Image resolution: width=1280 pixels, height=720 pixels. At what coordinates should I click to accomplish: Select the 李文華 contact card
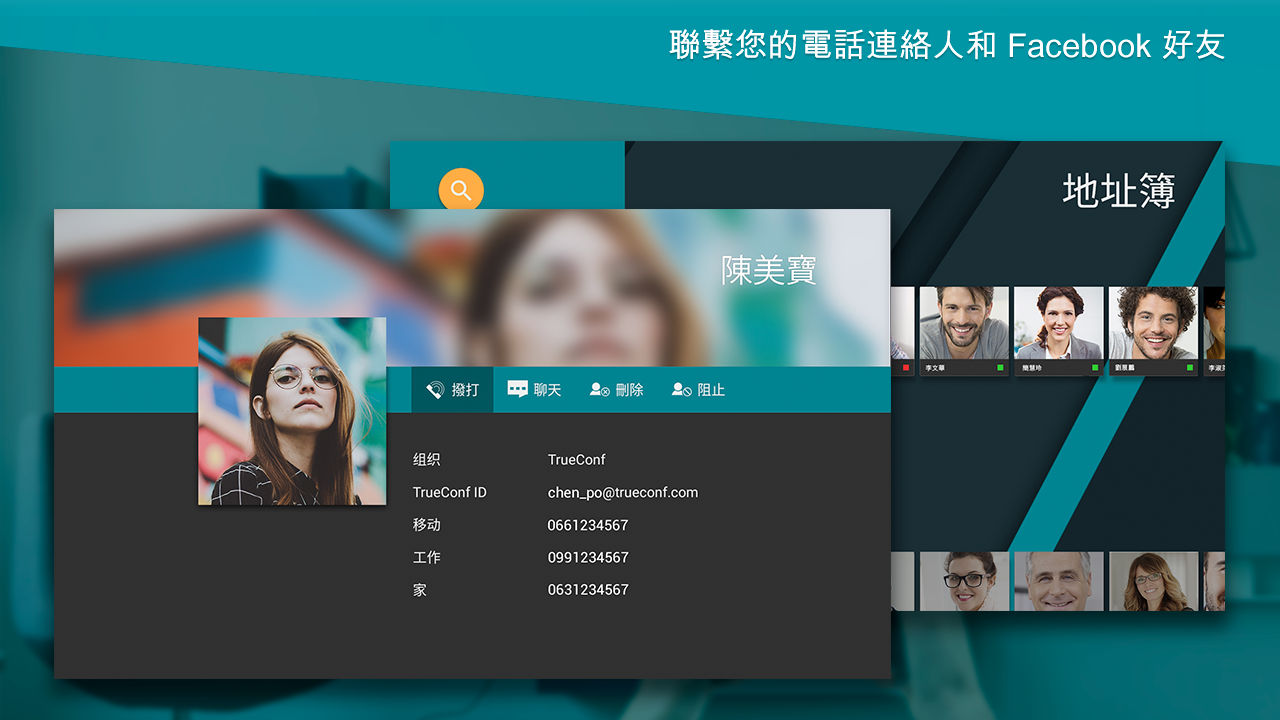[964, 331]
